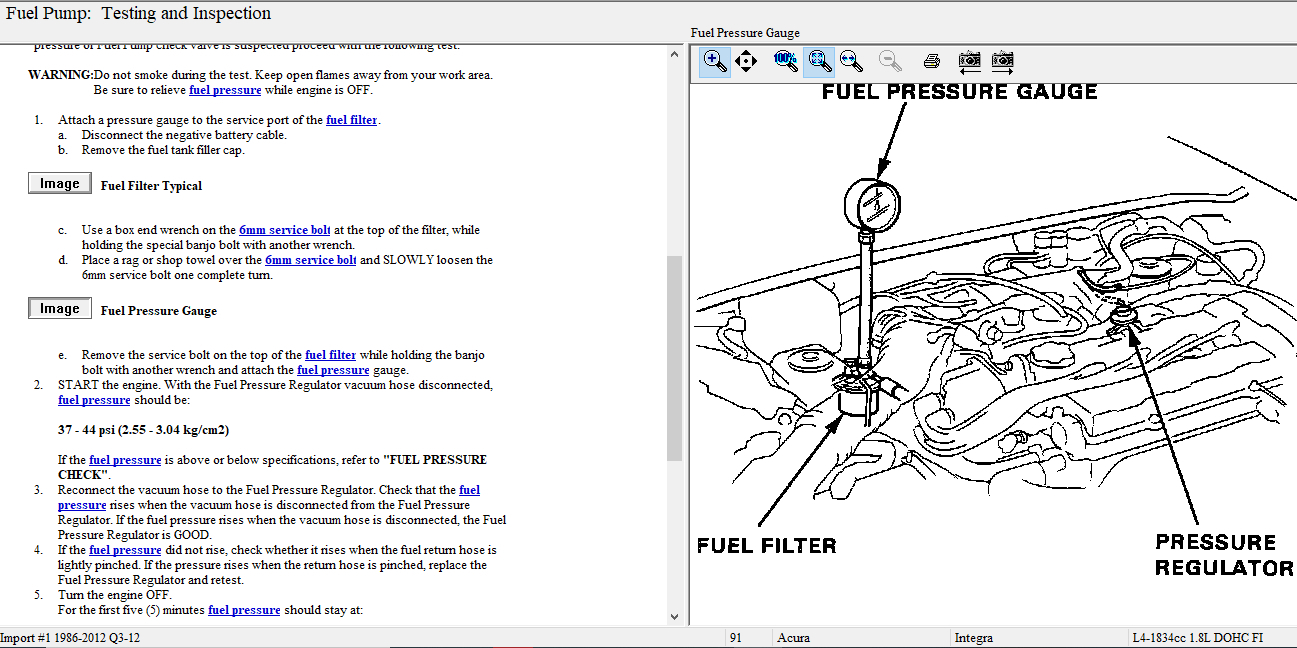Image resolution: width=1297 pixels, height=648 pixels.
Task: Click fuel pressure link in the warning text
Action: [x=225, y=90]
